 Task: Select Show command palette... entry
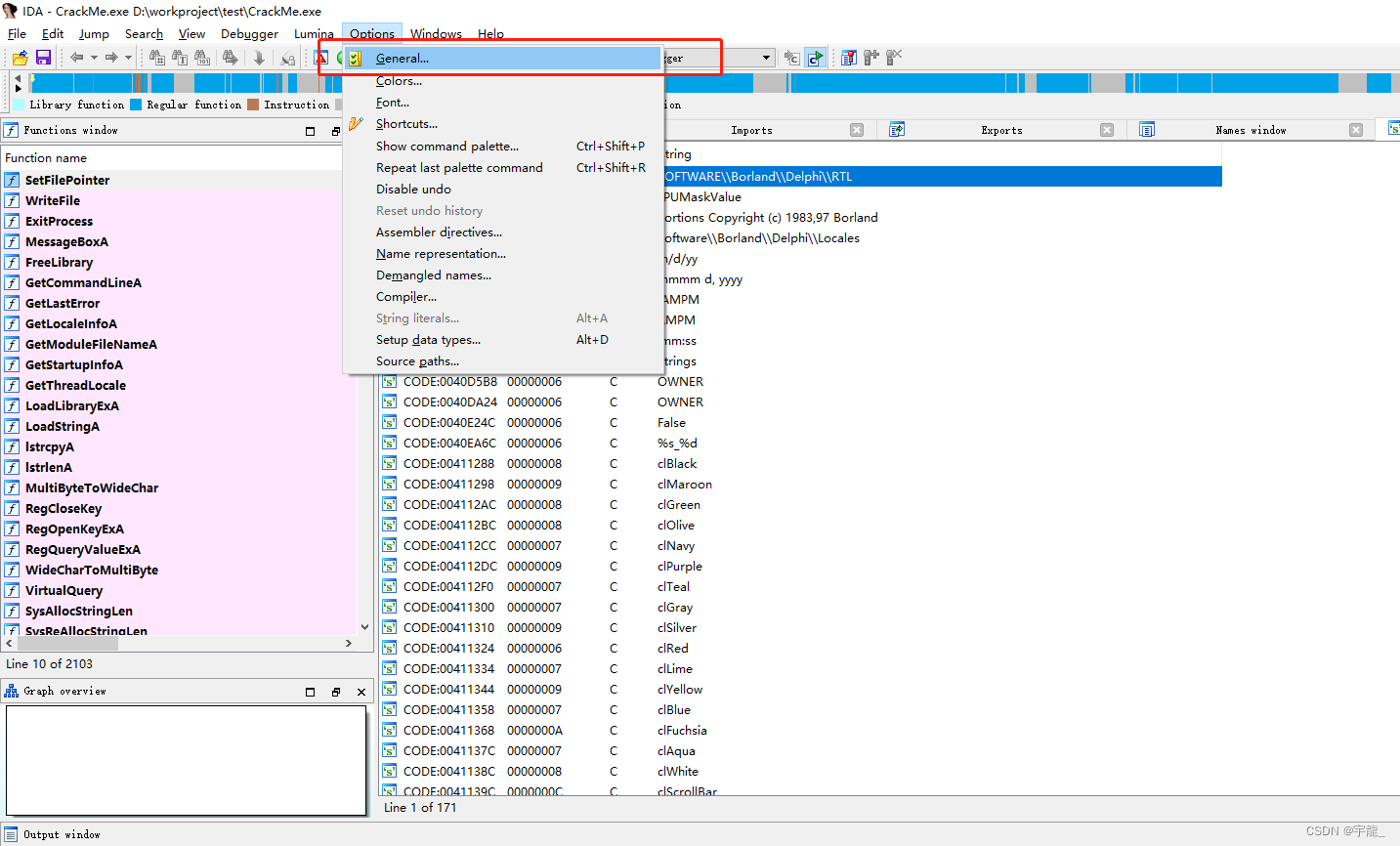[503, 146]
